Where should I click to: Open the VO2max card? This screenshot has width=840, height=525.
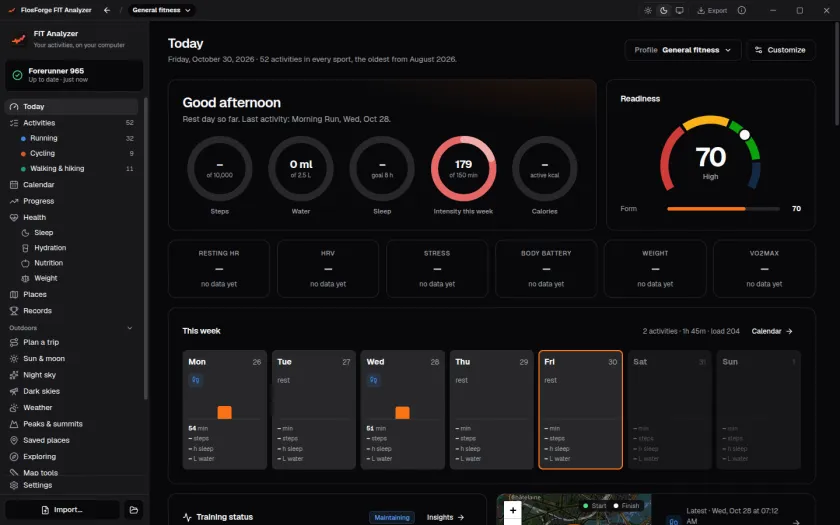pyautogui.click(x=764, y=268)
